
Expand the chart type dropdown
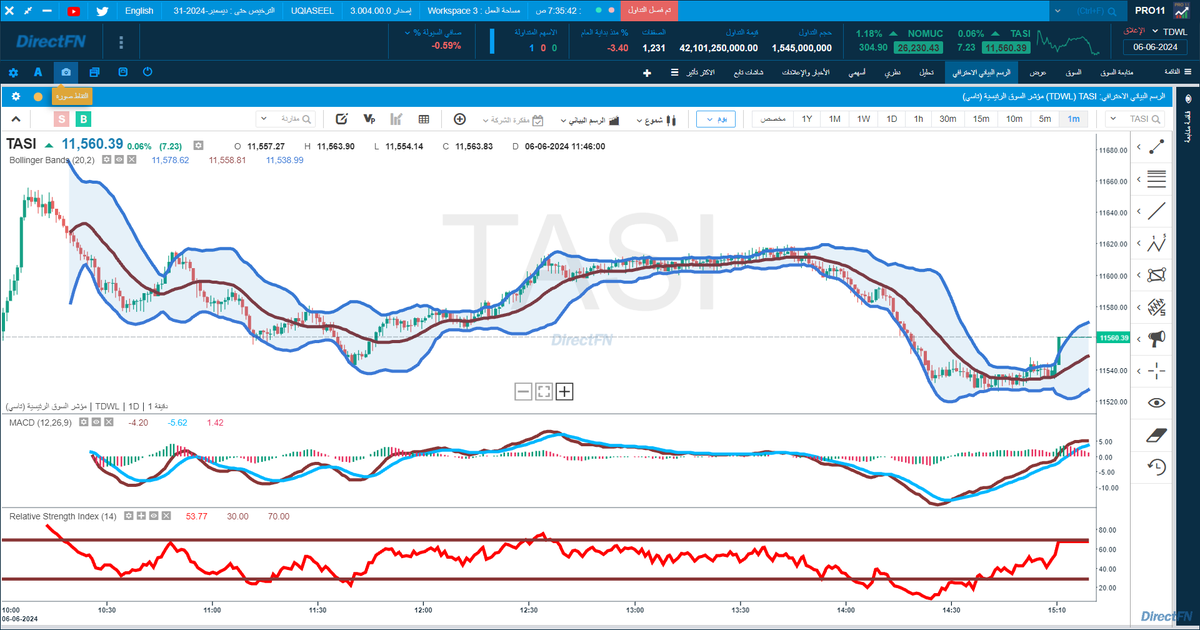(590, 119)
